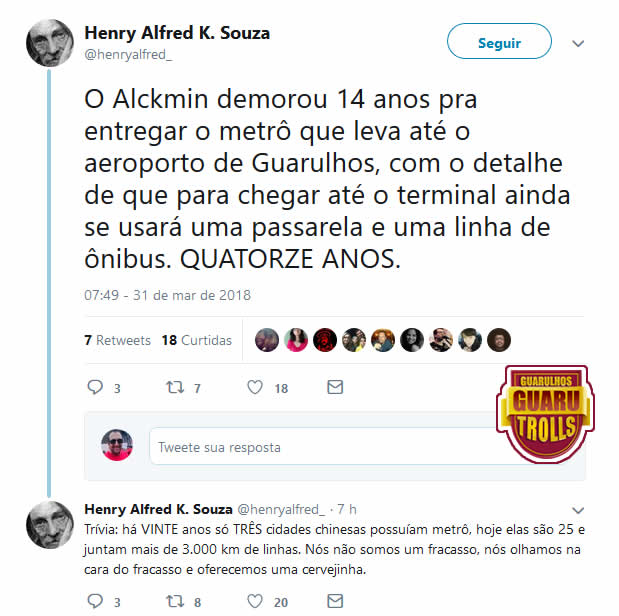
Task: Open Henry Alfred K. Souza profile name
Action: pos(177,33)
